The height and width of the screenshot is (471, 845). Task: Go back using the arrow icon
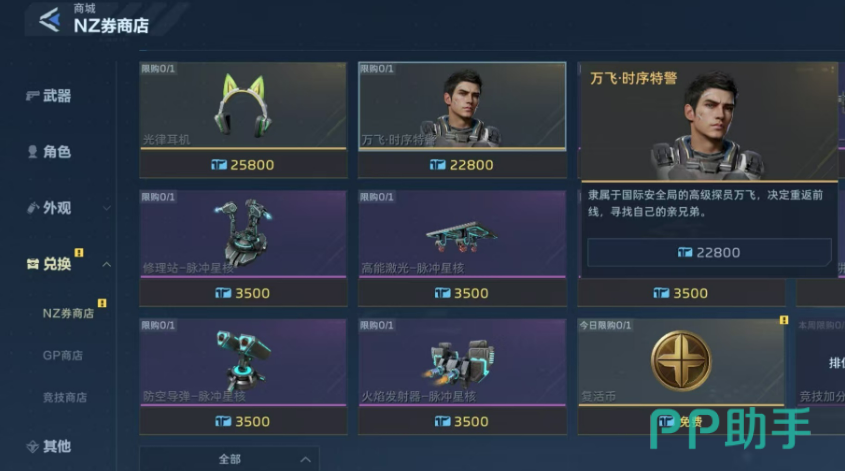pyautogui.click(x=50, y=20)
